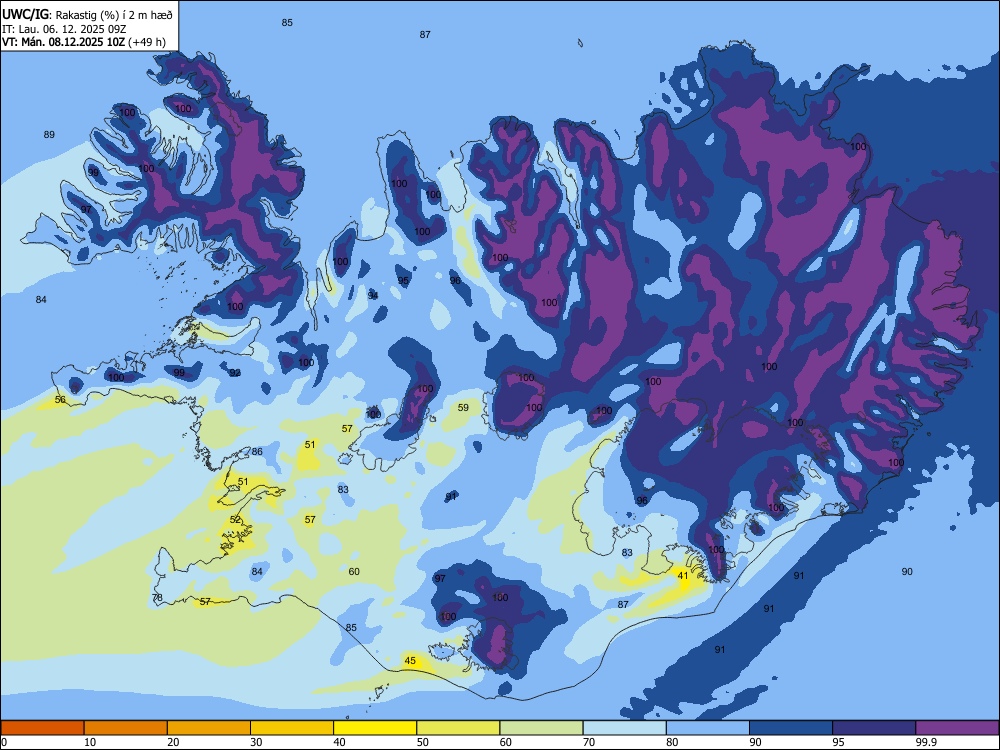Click the dark orange 0–10 legend swatch

click(42, 728)
